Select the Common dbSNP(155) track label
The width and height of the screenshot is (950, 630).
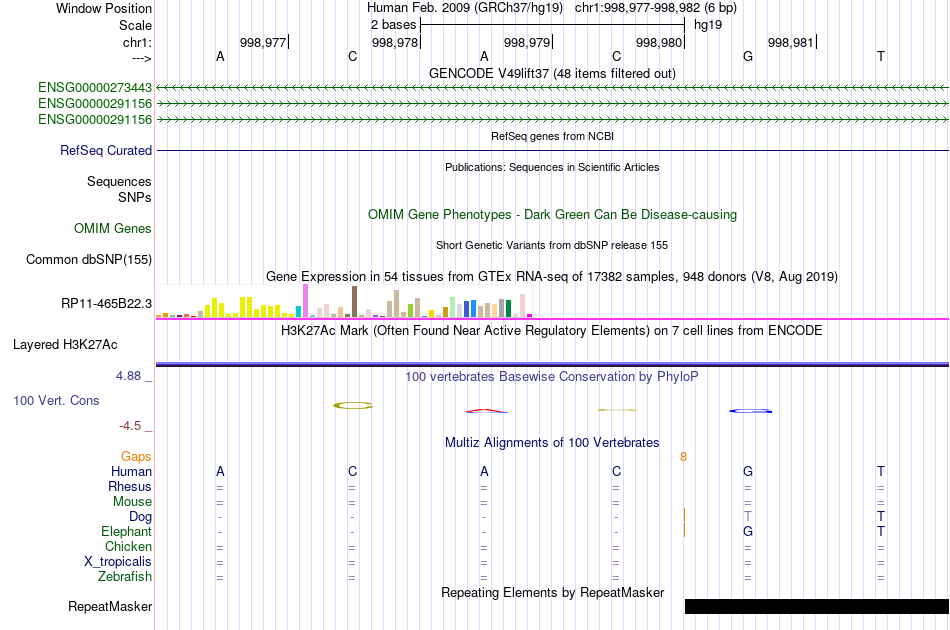click(89, 259)
